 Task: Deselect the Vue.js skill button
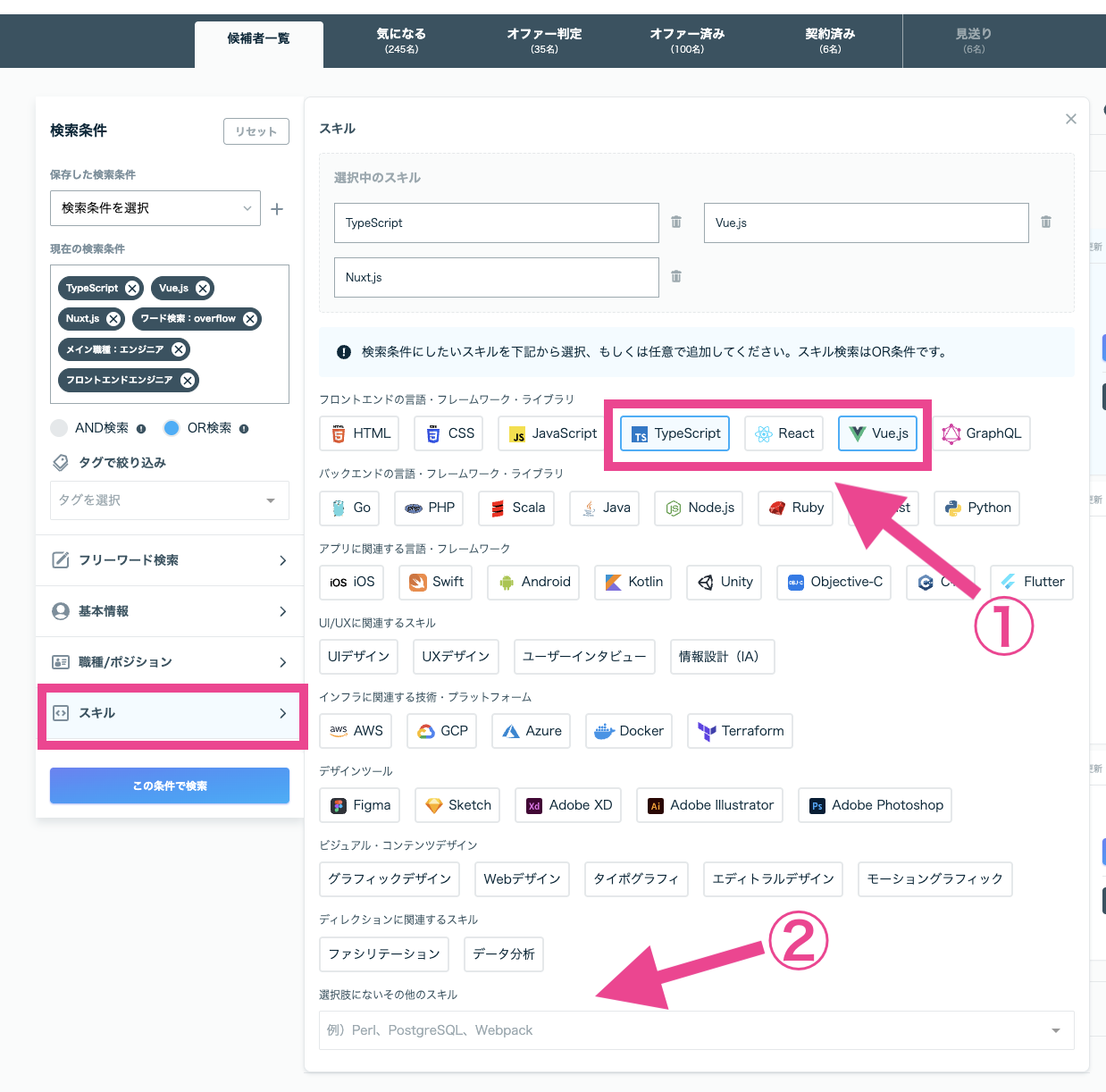(878, 433)
